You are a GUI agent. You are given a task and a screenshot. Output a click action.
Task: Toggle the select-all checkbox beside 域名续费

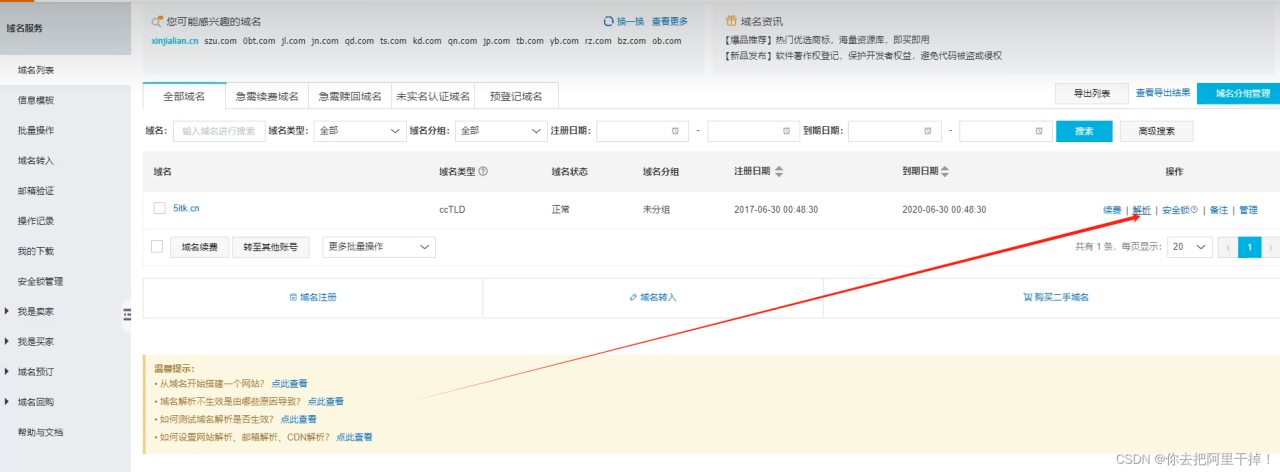[156, 246]
